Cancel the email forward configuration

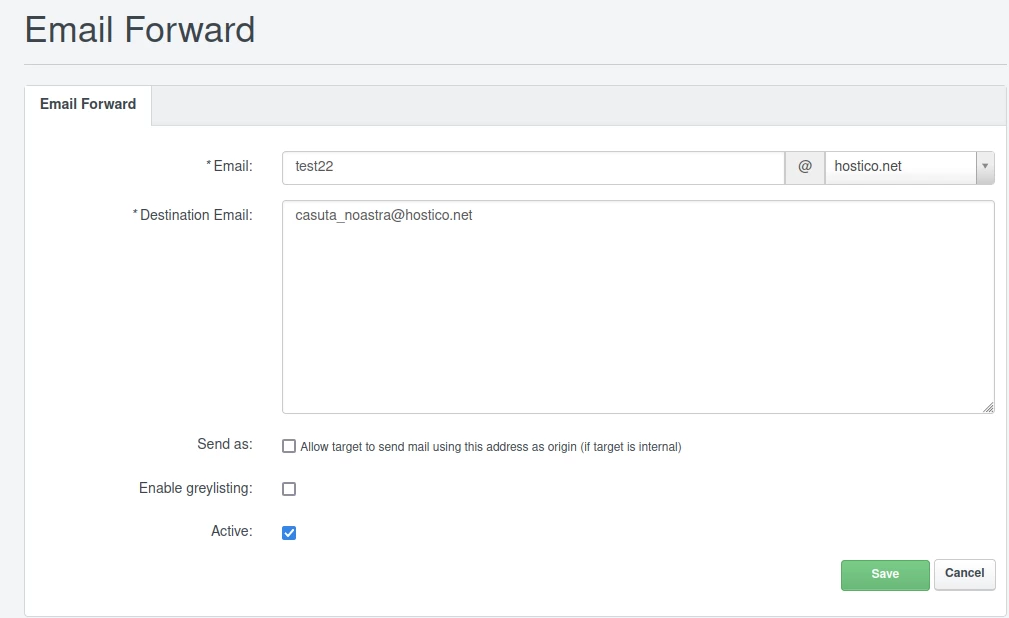(x=963, y=574)
